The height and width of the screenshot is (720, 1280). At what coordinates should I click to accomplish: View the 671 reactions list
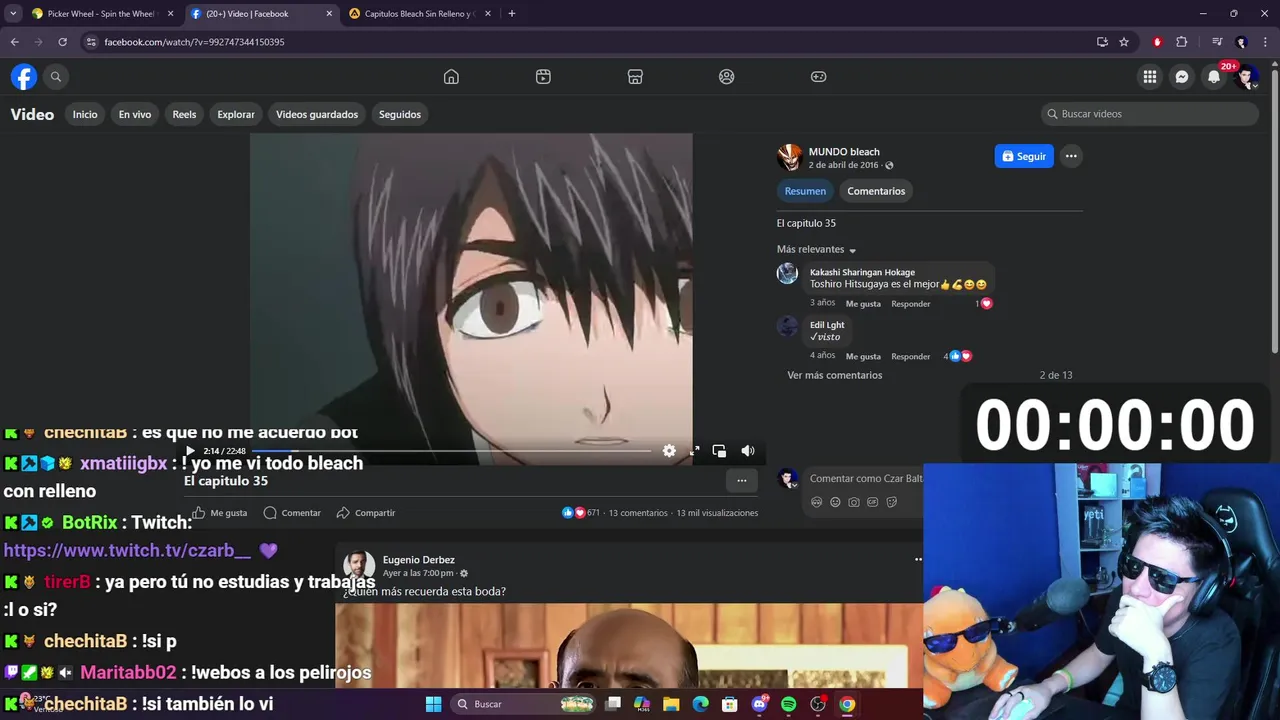point(581,513)
